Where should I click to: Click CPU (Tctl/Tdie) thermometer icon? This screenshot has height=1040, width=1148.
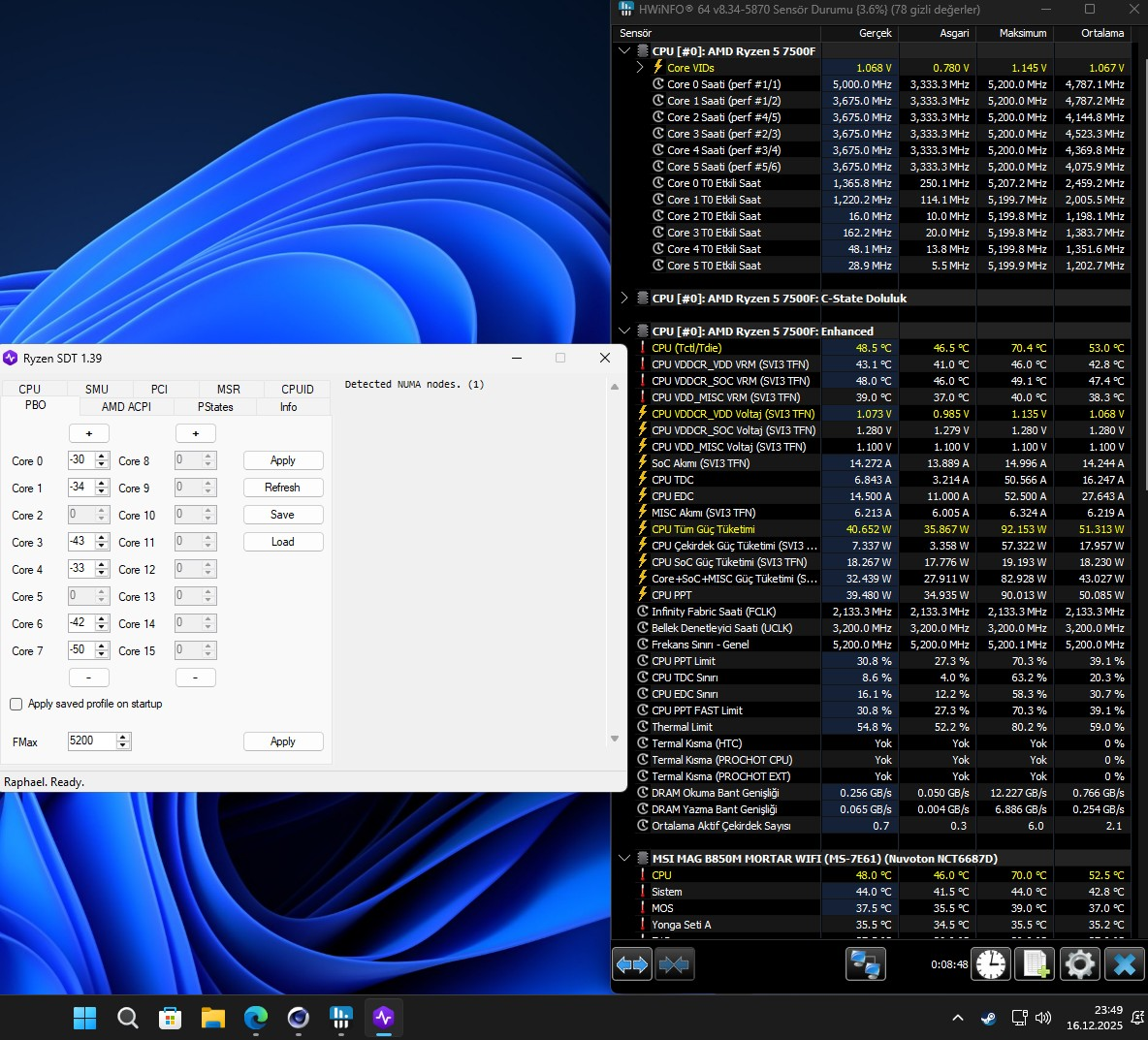point(643,348)
